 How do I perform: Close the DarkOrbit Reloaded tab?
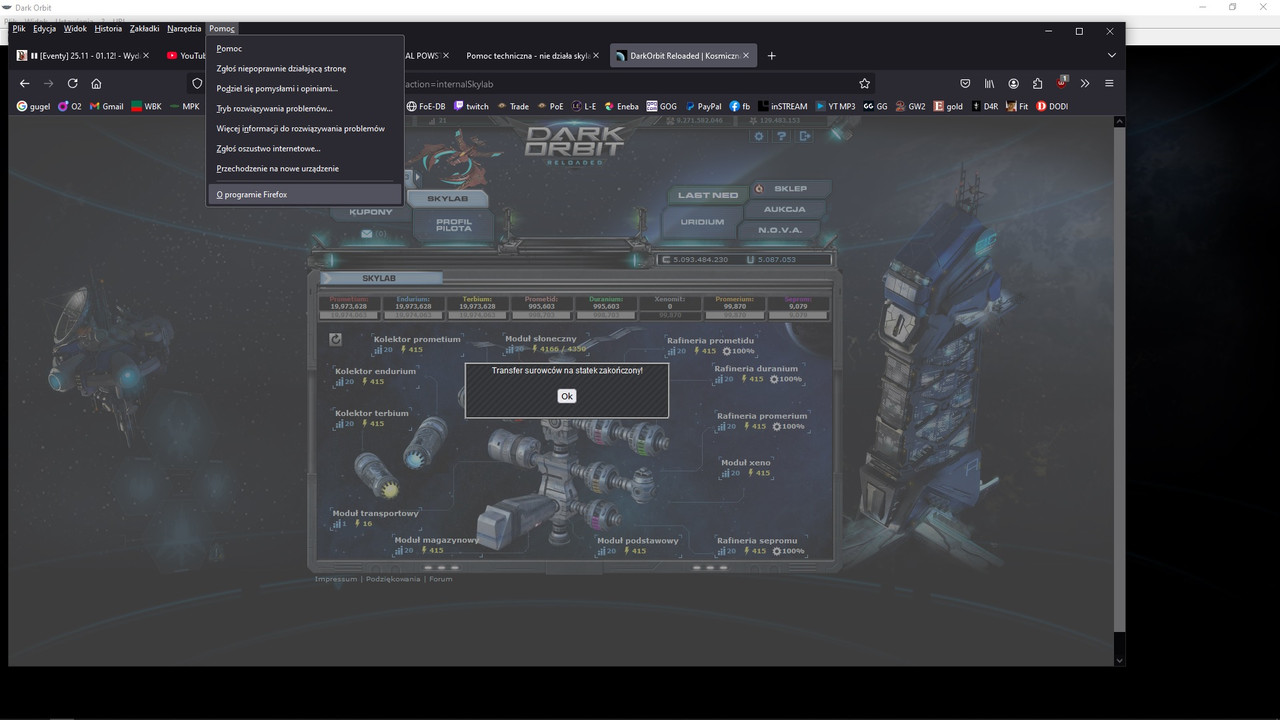coord(746,56)
